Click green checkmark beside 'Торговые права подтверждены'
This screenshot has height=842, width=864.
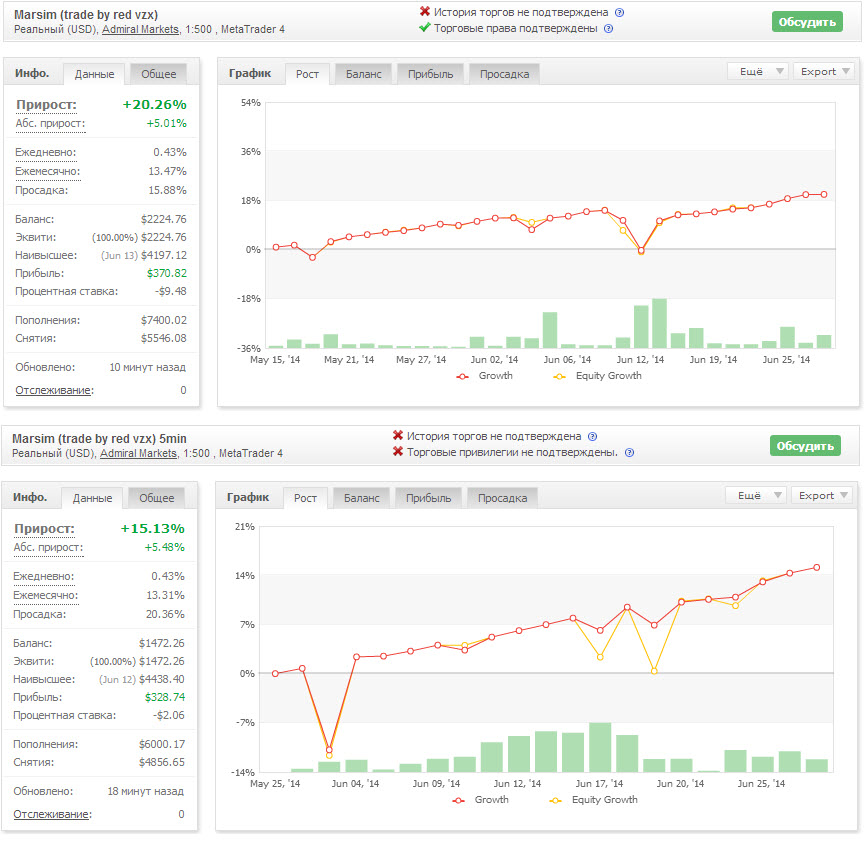pyautogui.click(x=424, y=28)
